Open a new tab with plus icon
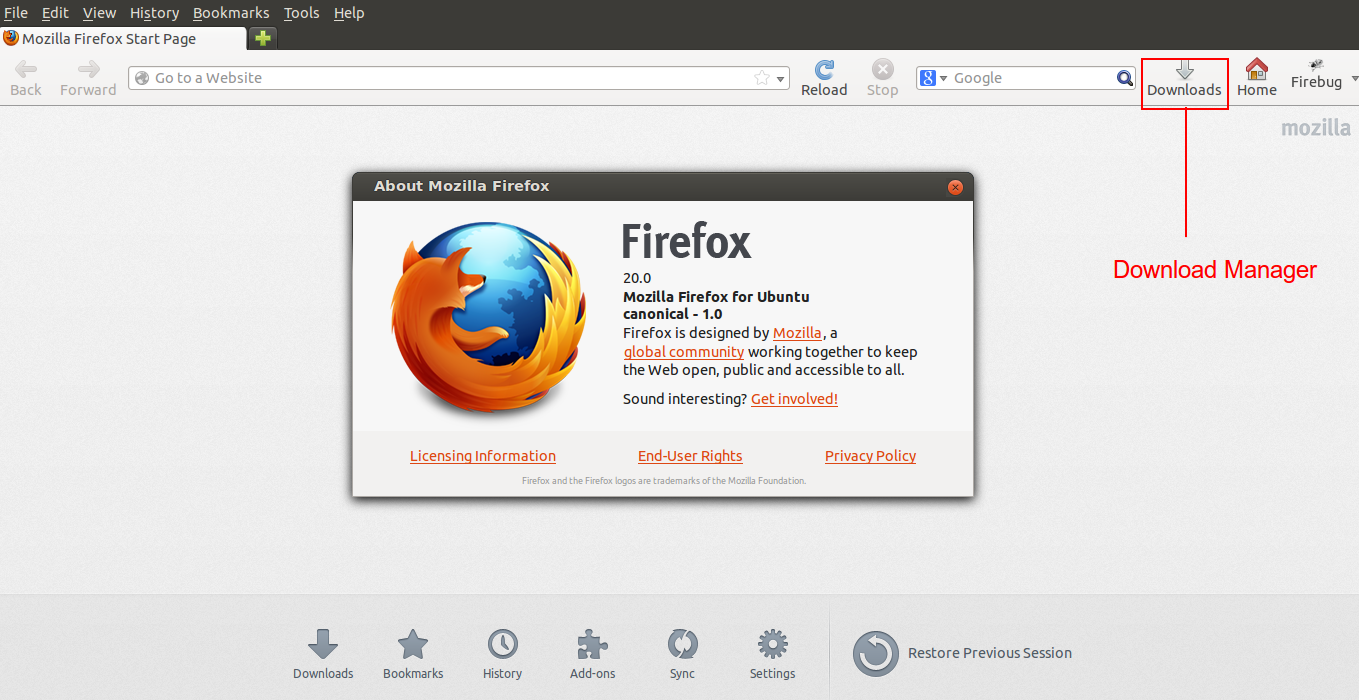The height and width of the screenshot is (700, 1359). [x=263, y=38]
